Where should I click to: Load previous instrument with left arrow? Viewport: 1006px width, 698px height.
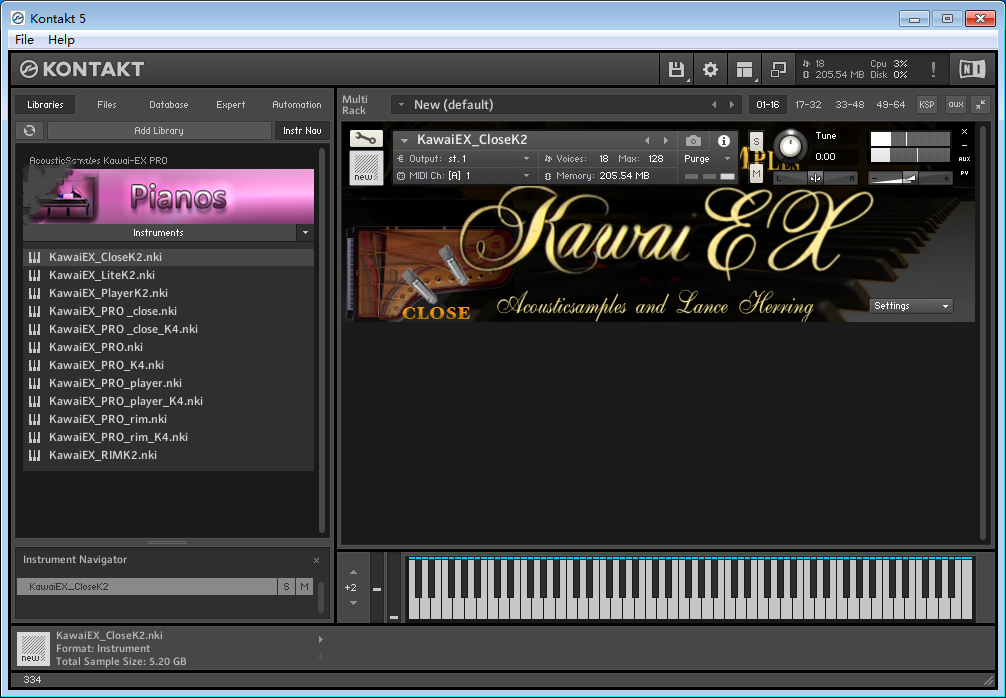point(647,140)
